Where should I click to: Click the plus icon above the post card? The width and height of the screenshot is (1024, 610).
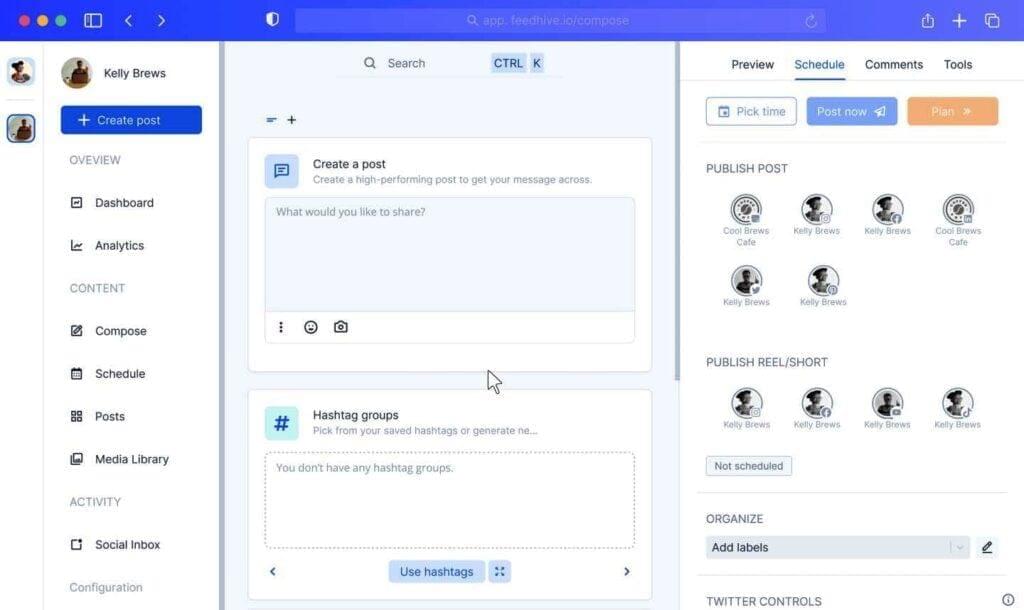click(x=291, y=120)
